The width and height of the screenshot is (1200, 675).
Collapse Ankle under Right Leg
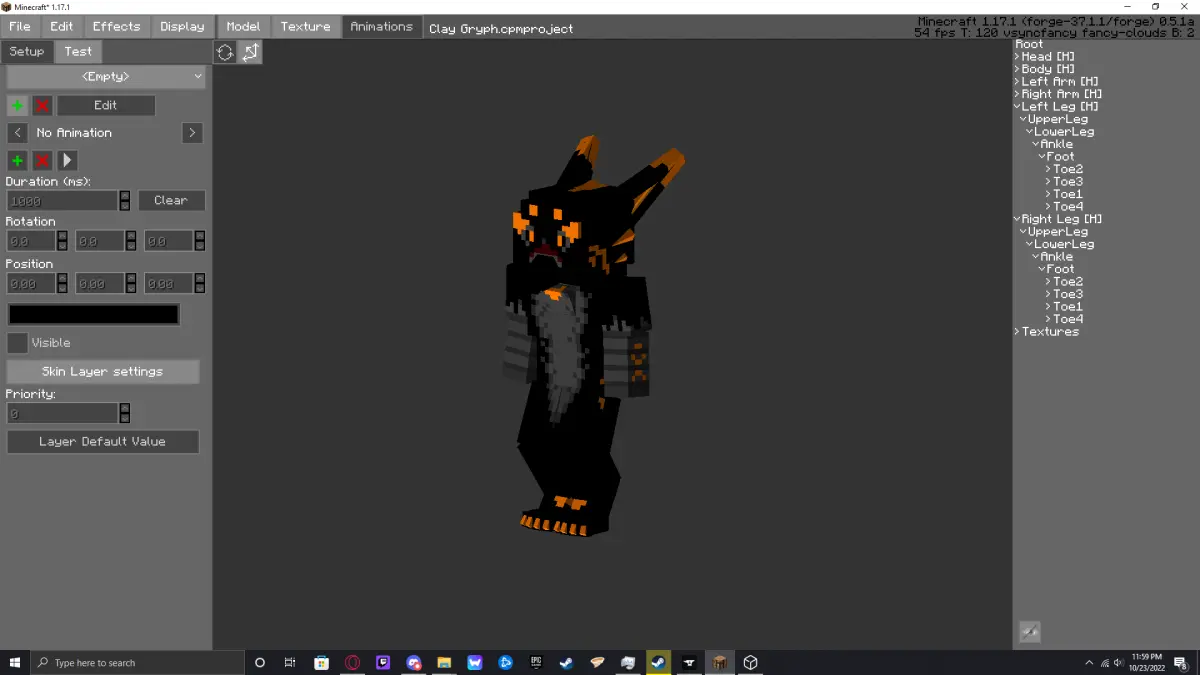[x=1036, y=257]
